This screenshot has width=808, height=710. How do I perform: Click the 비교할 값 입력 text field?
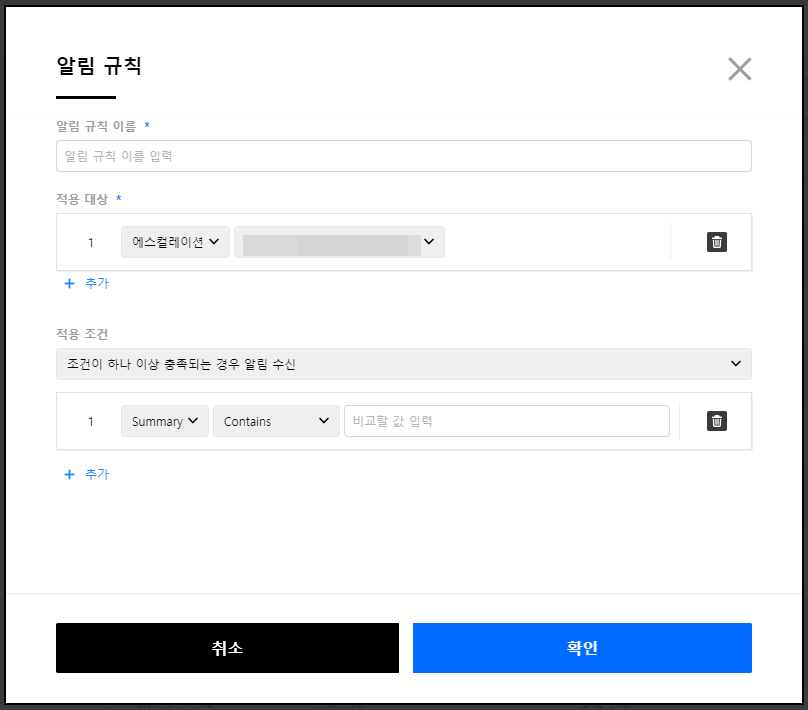tap(506, 421)
